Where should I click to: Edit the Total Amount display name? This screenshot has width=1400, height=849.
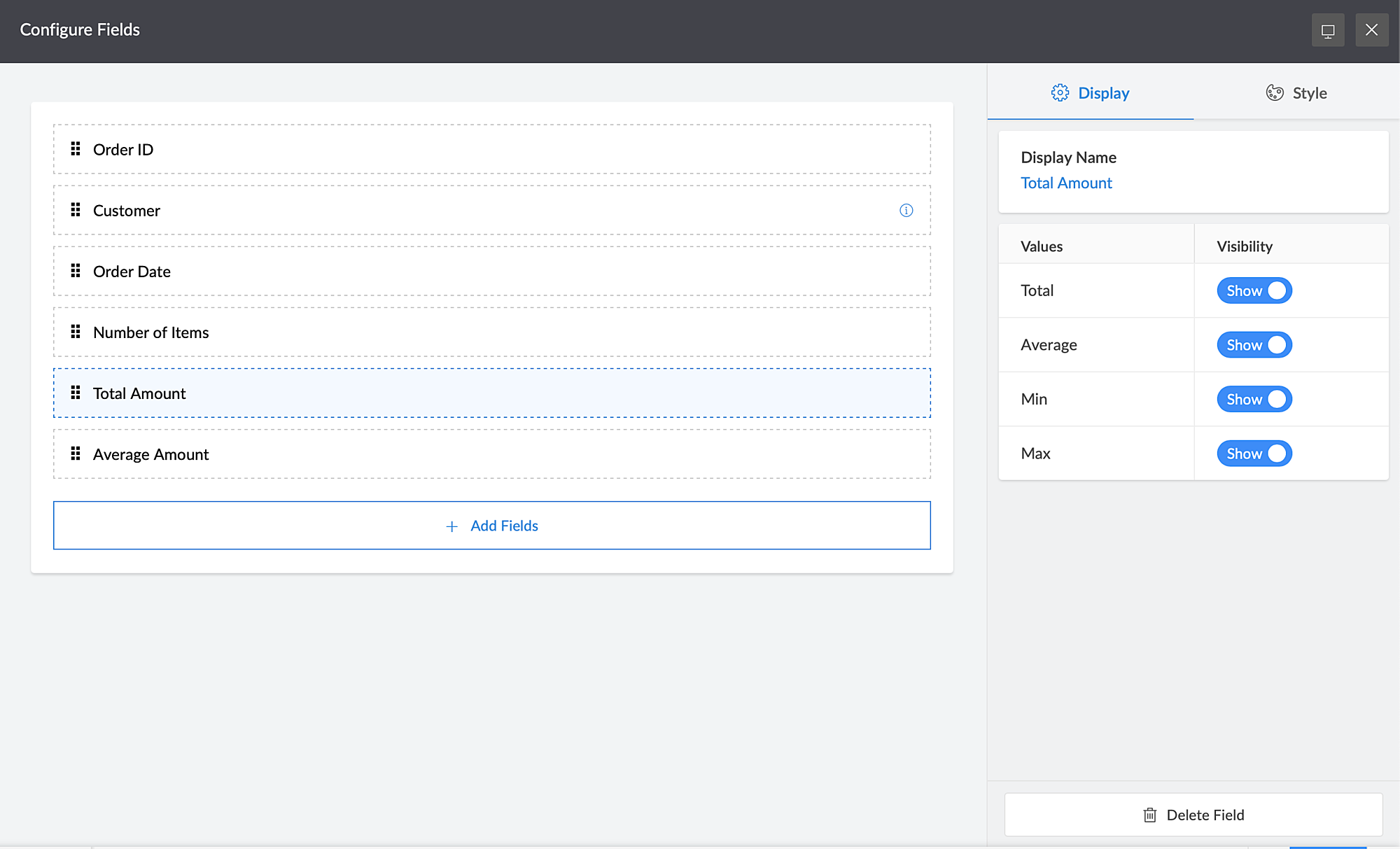[x=1065, y=183]
